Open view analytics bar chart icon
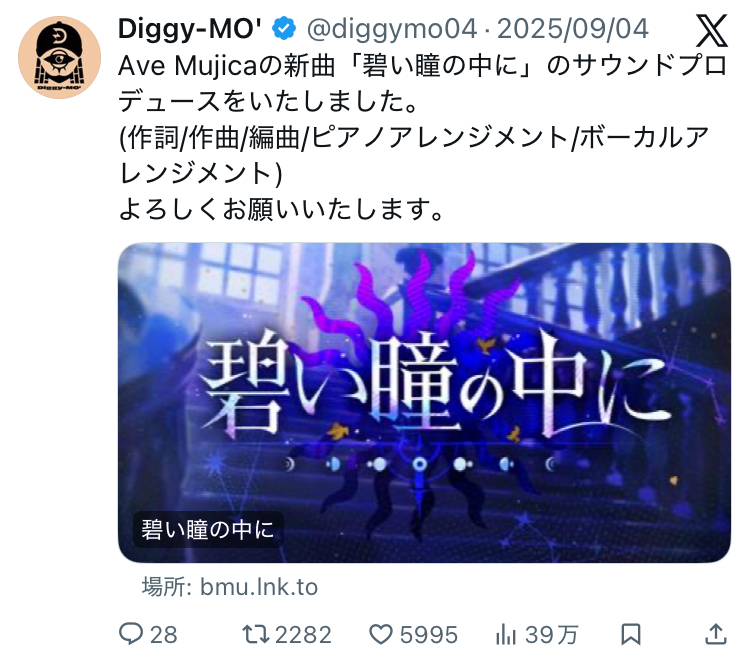Viewport: 750px width, 655px height. pos(506,635)
